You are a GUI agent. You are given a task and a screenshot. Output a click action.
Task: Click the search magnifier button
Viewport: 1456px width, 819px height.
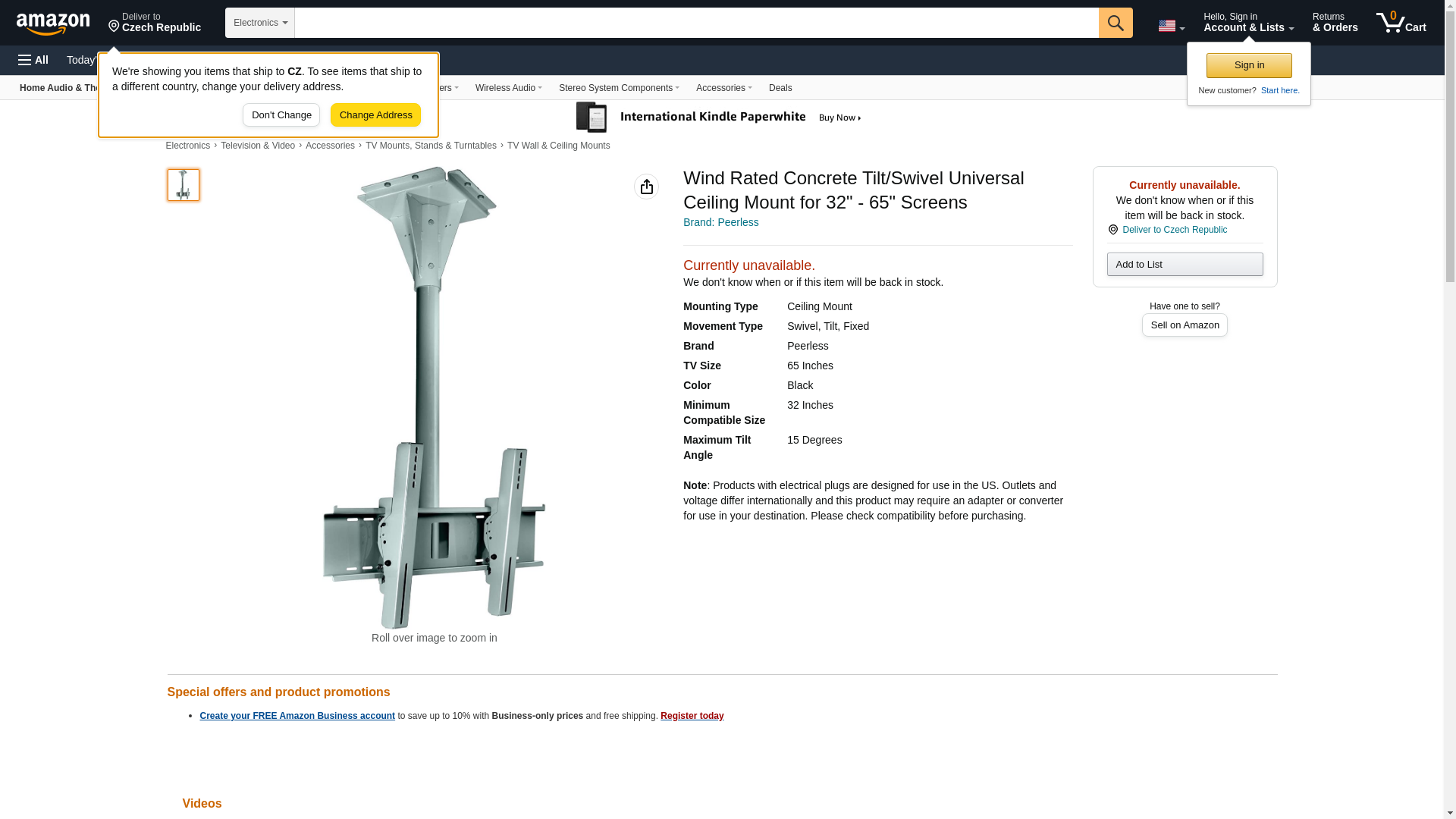tap(1115, 23)
